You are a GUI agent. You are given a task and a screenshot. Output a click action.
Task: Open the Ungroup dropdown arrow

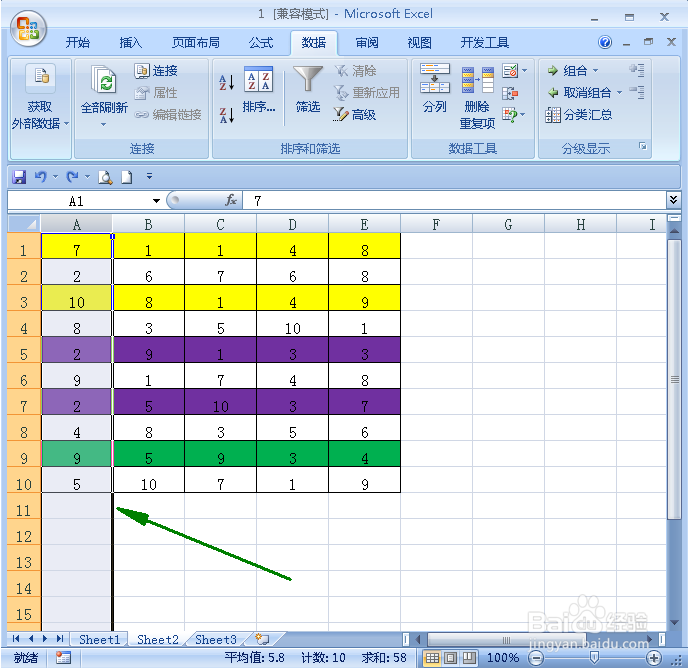(x=619, y=93)
